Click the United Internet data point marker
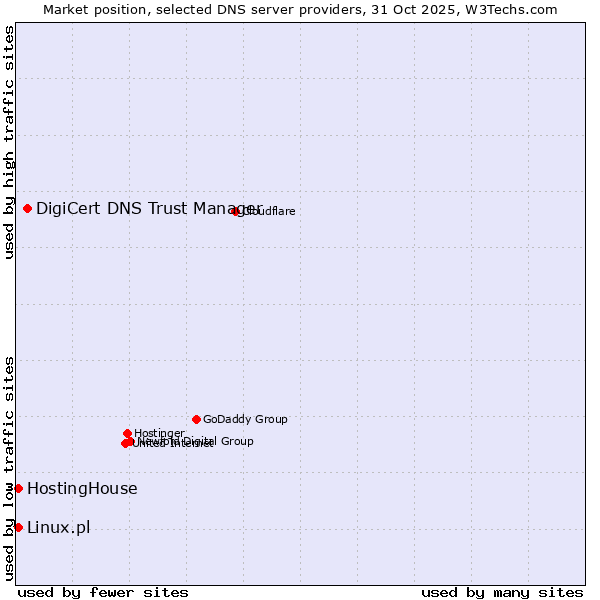 pos(125,443)
